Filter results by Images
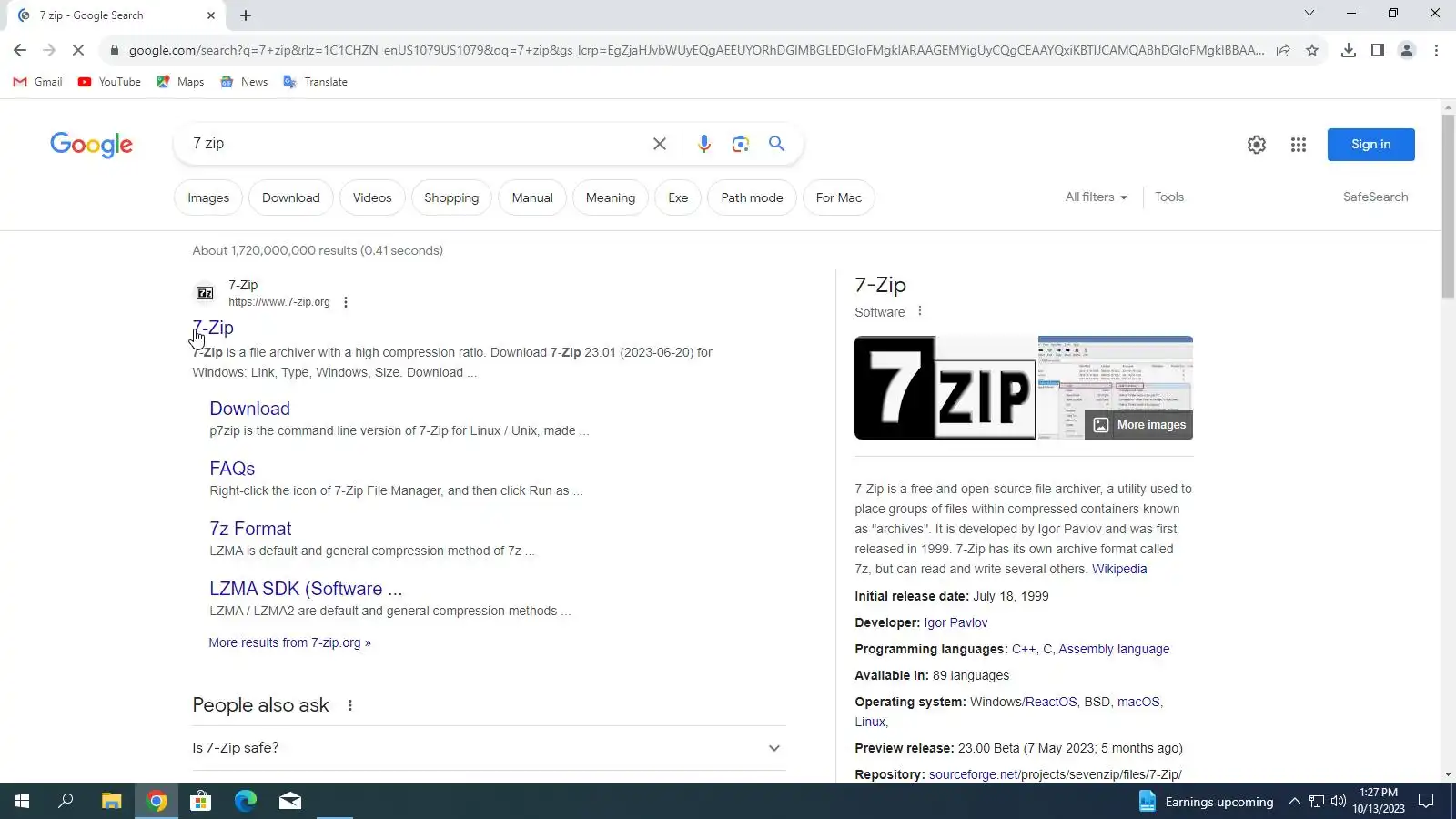This screenshot has width=1456, height=819. click(208, 197)
